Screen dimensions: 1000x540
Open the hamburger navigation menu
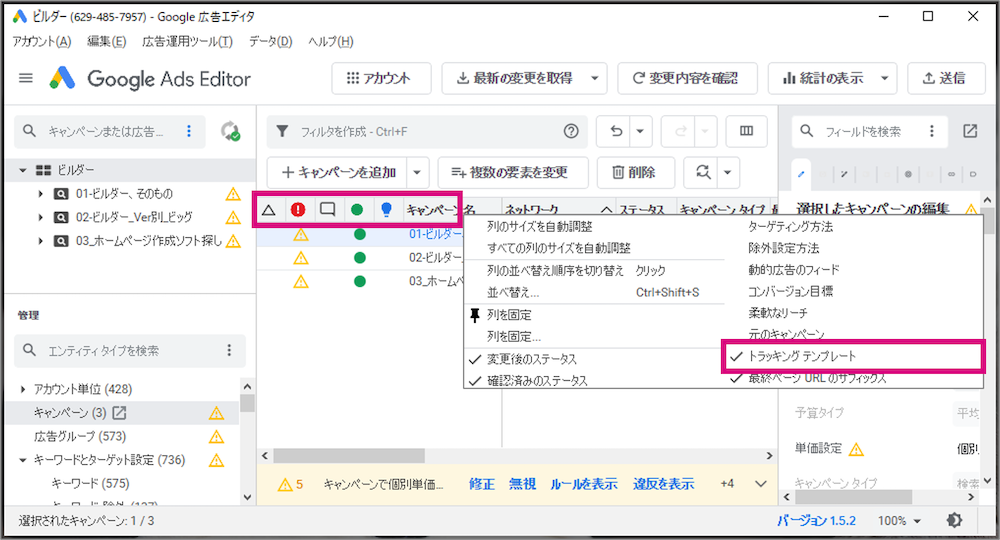[26, 78]
